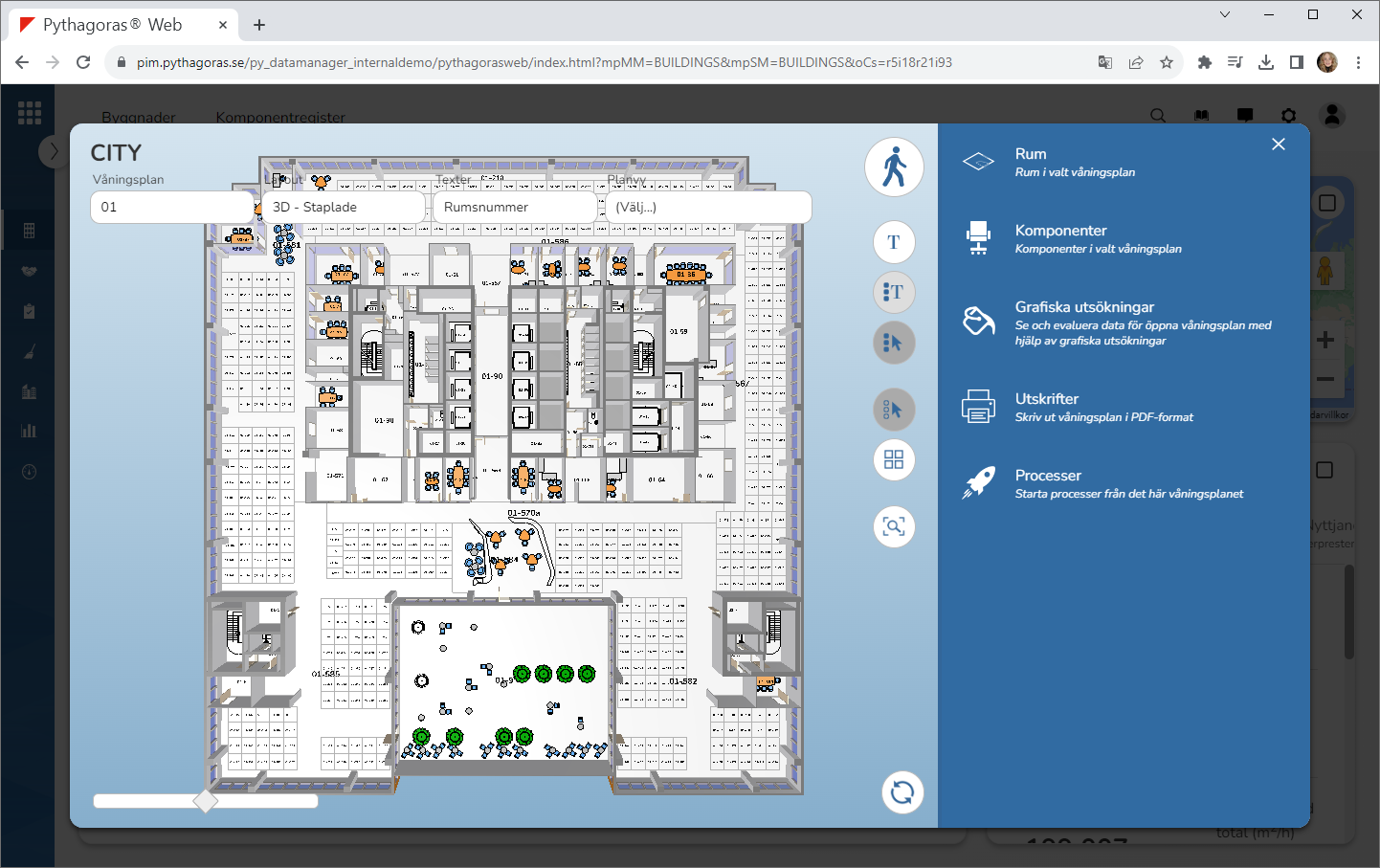This screenshot has height=868, width=1380.
Task: Open the Rumsnummer texts dropdown
Action: tap(514, 207)
